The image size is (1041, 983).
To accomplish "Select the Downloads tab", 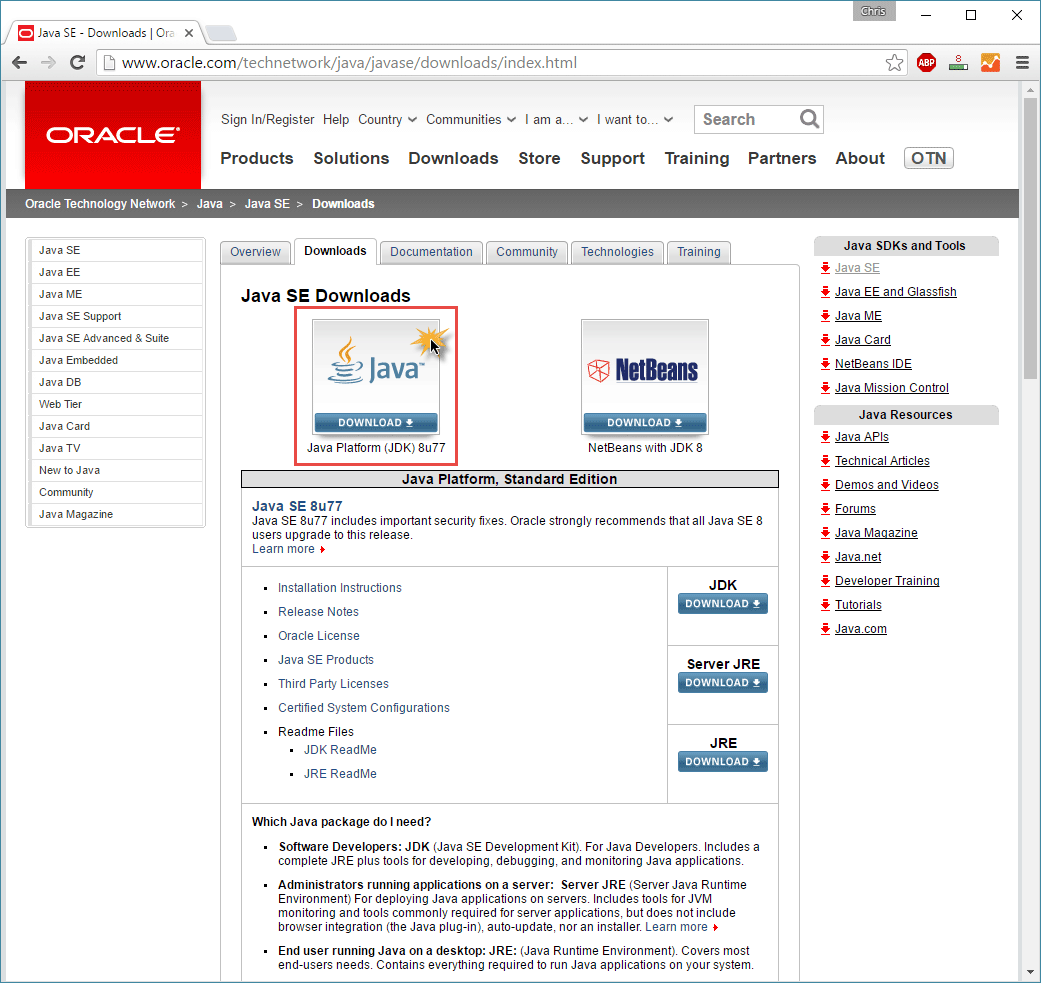I will [x=335, y=251].
